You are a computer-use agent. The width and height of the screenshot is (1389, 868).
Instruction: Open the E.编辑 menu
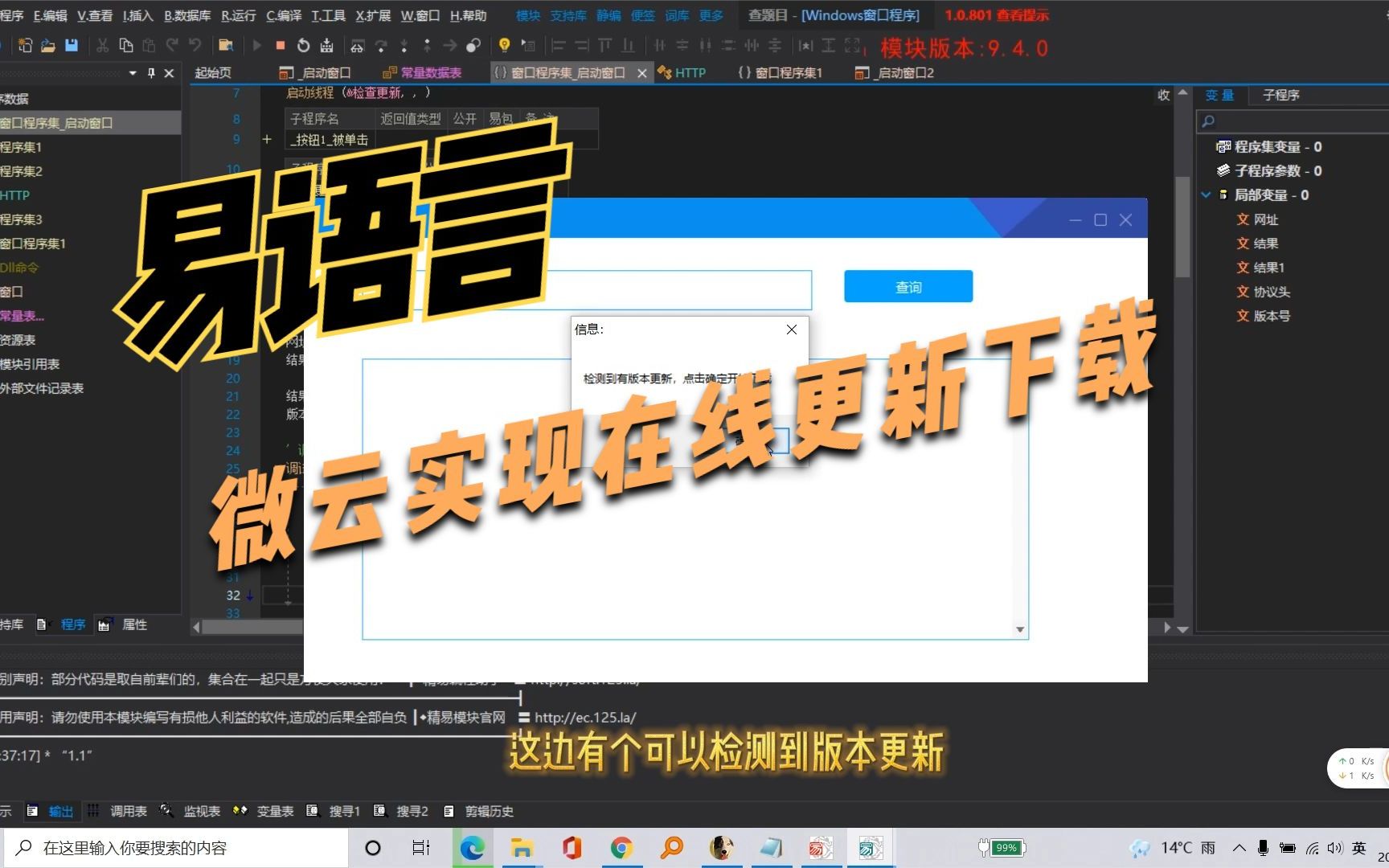tap(51, 15)
